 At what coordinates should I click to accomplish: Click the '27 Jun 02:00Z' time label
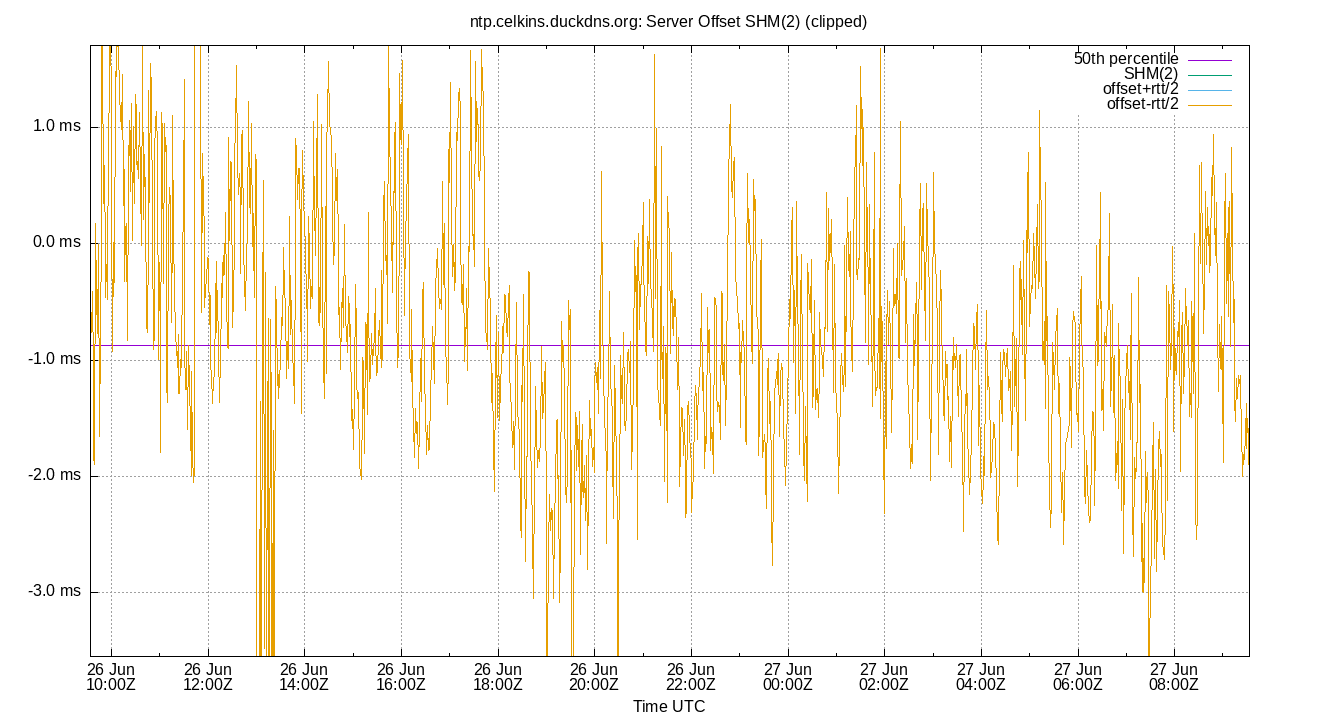tap(884, 677)
